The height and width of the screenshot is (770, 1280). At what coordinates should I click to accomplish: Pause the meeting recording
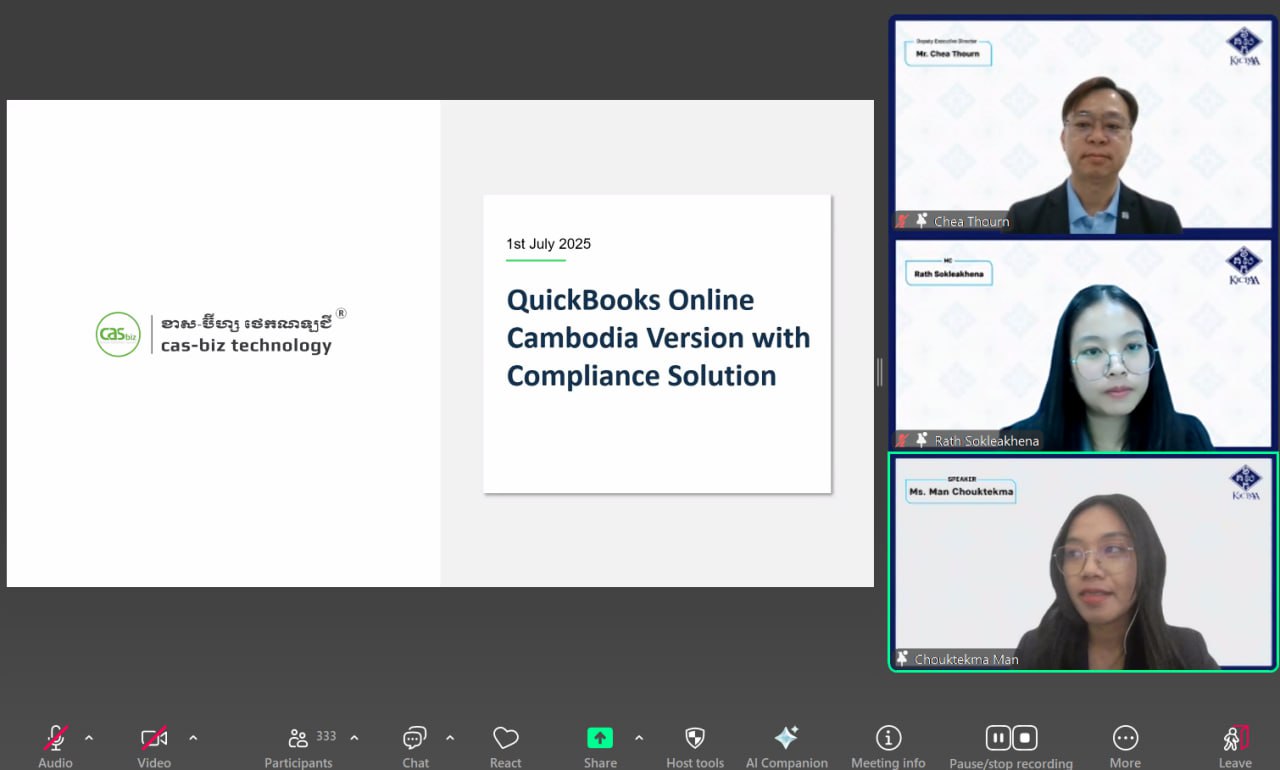click(x=998, y=738)
